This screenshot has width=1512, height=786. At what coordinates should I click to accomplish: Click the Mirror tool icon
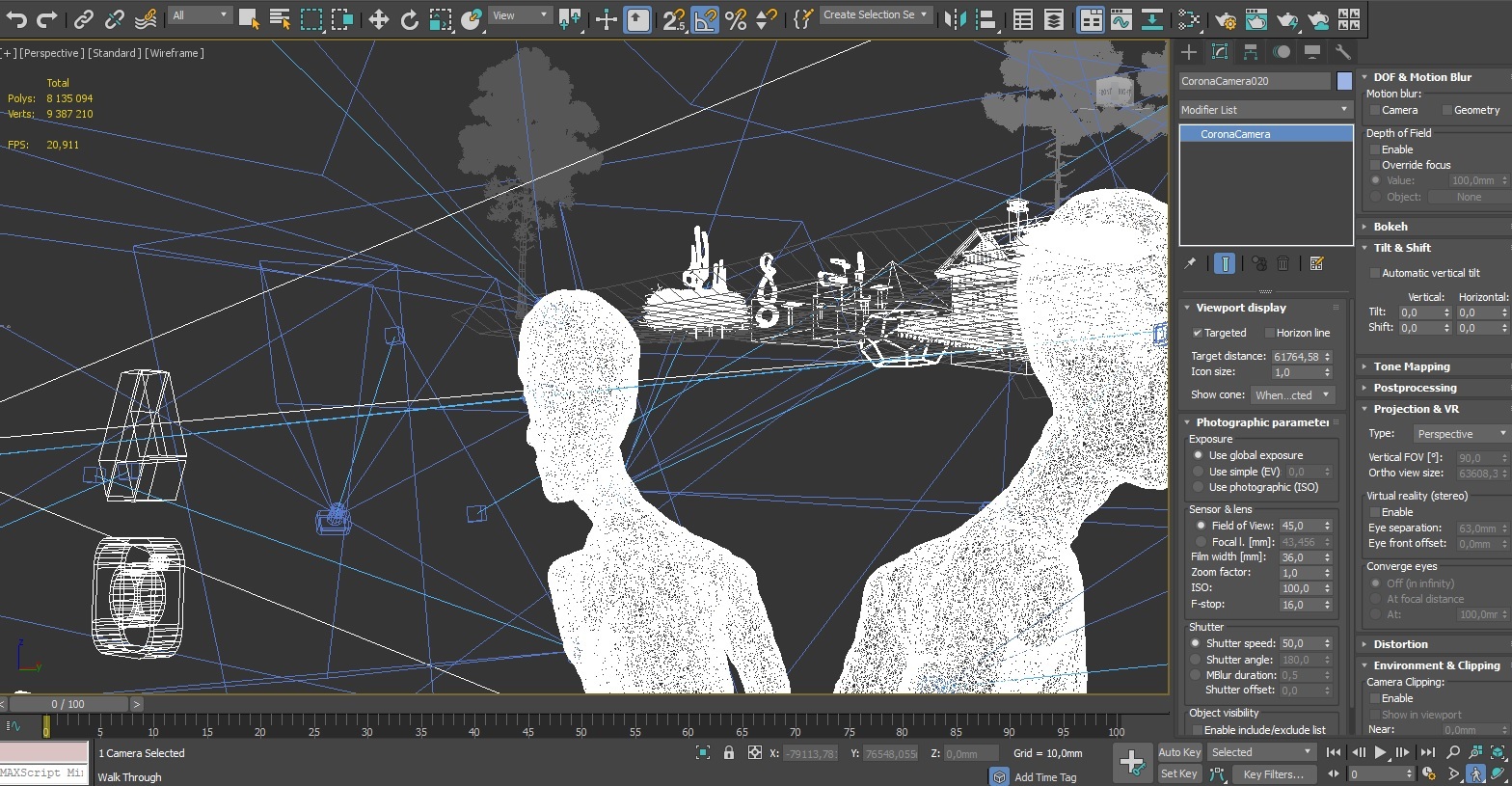(954, 18)
